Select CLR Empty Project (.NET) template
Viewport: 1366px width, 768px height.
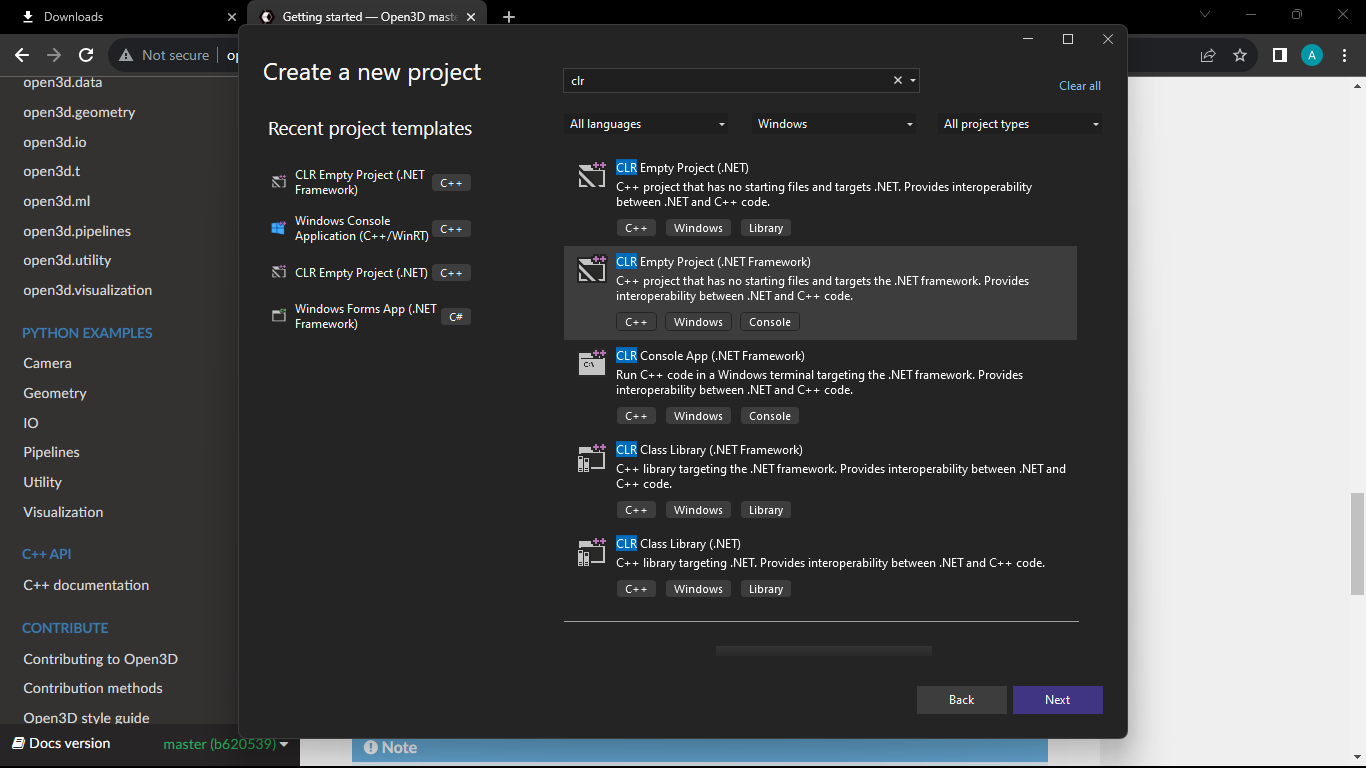pos(820,199)
